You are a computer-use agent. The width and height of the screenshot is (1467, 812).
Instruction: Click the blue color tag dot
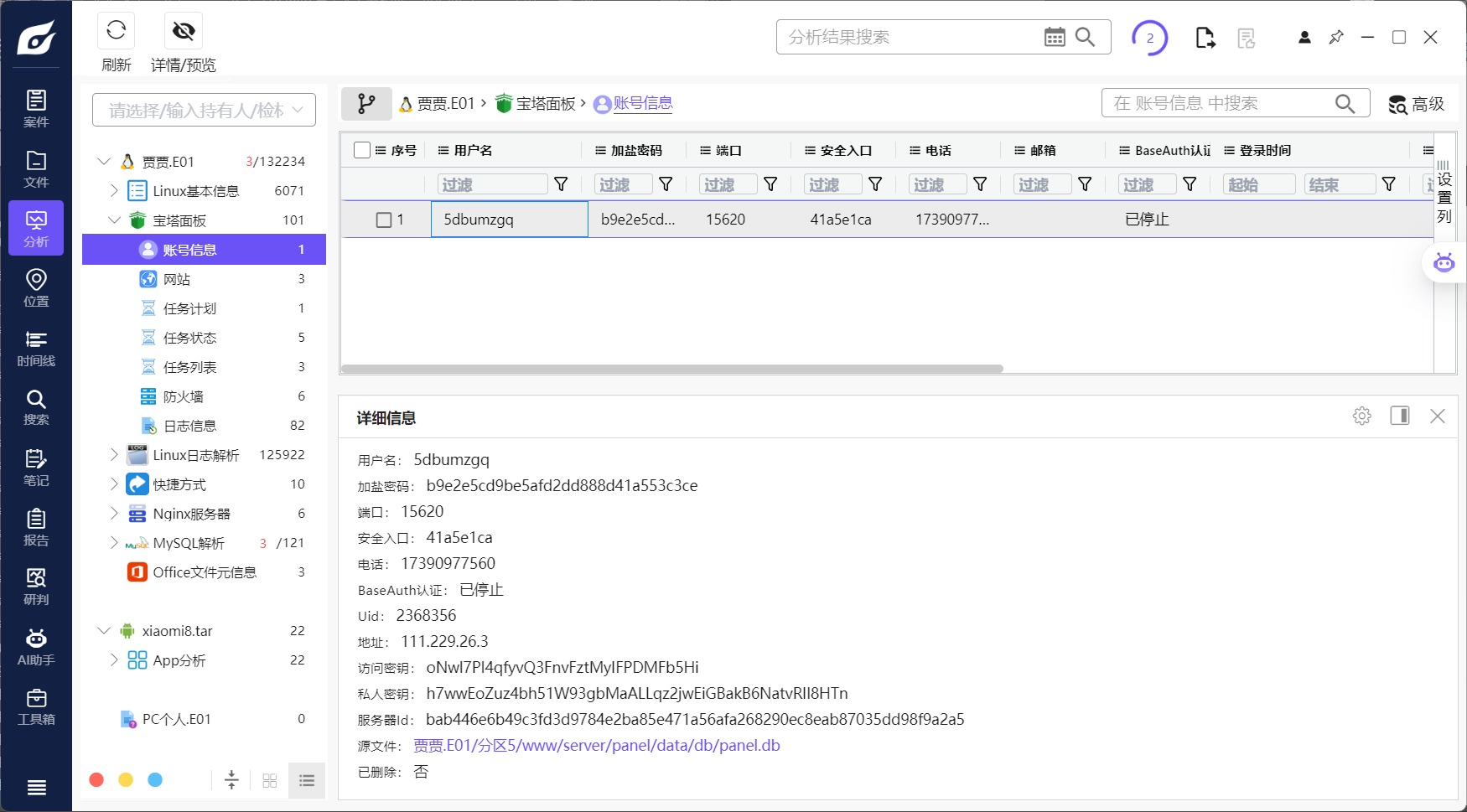tap(155, 780)
